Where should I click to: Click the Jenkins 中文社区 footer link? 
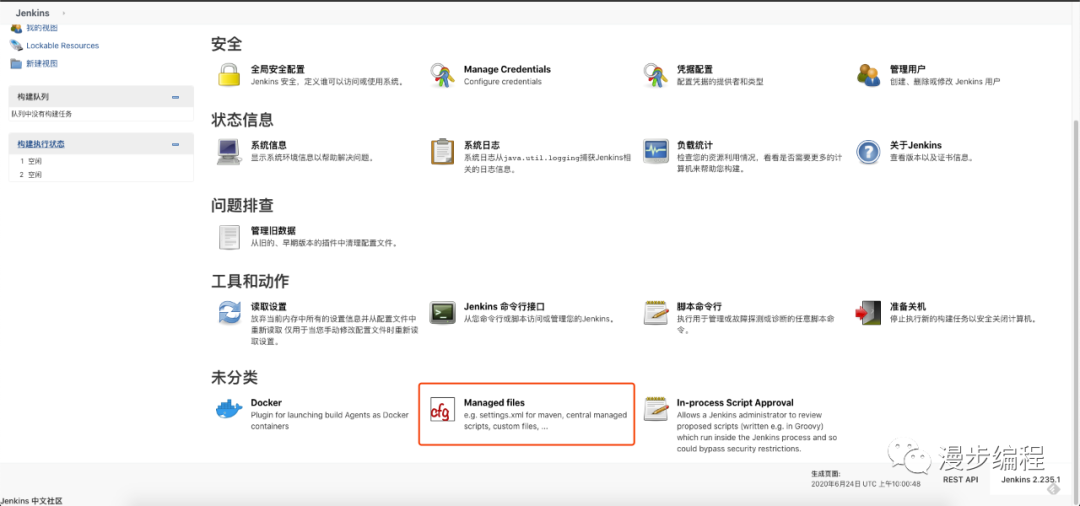click(x=32, y=501)
